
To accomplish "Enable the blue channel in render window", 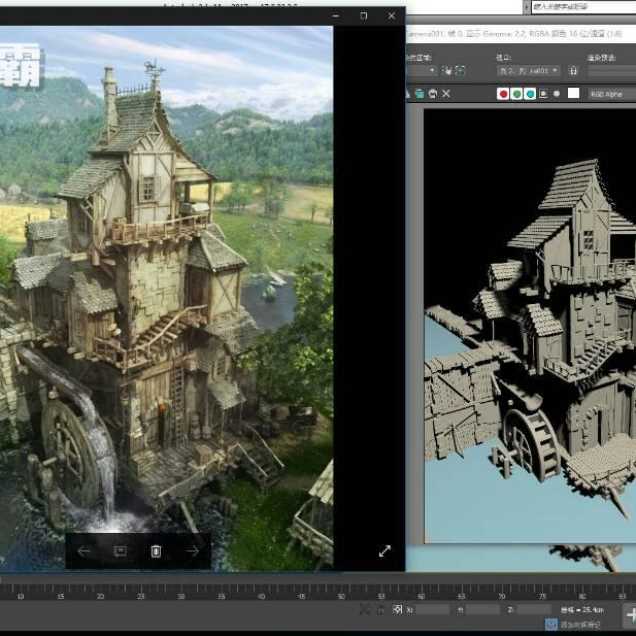I will [530, 94].
